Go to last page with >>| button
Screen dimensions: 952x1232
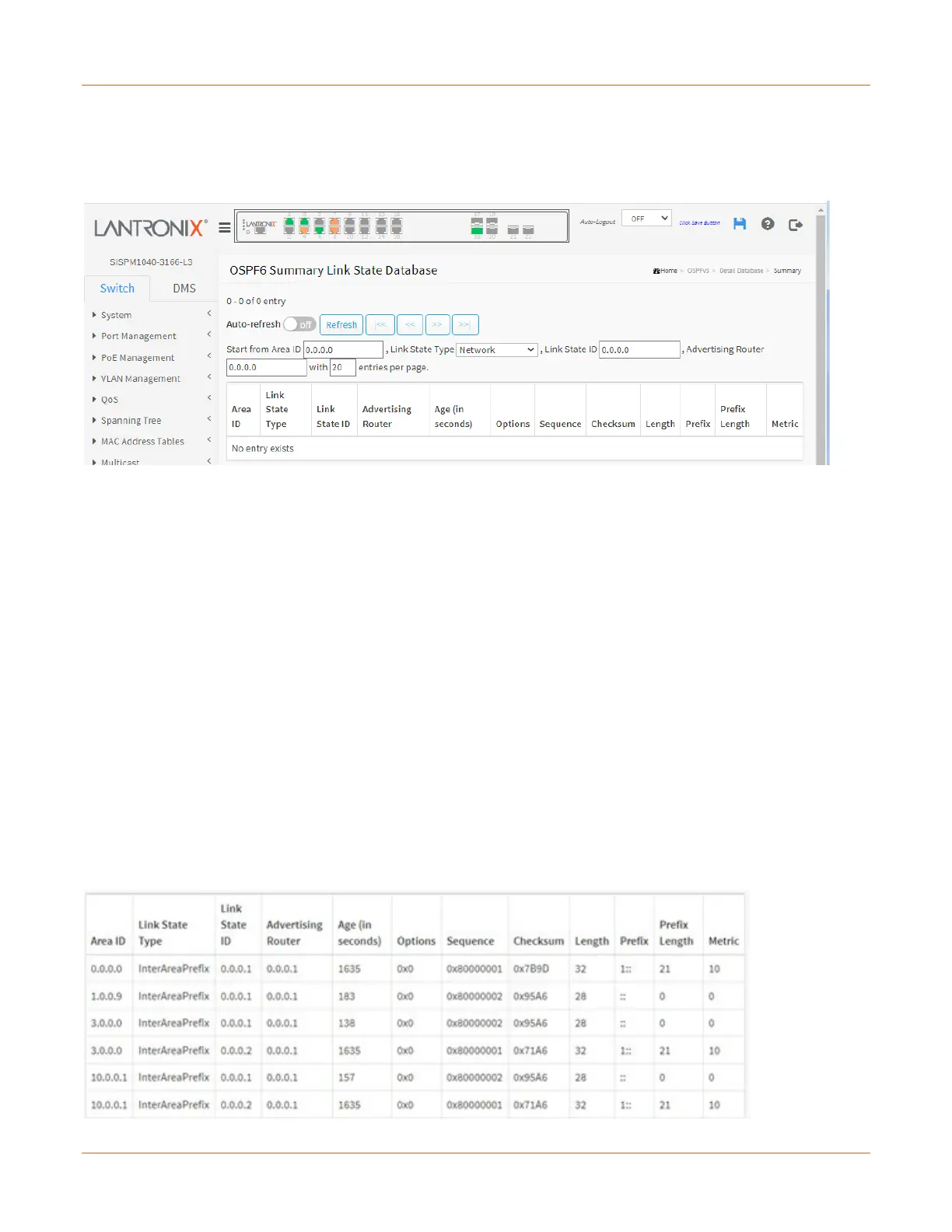click(465, 324)
